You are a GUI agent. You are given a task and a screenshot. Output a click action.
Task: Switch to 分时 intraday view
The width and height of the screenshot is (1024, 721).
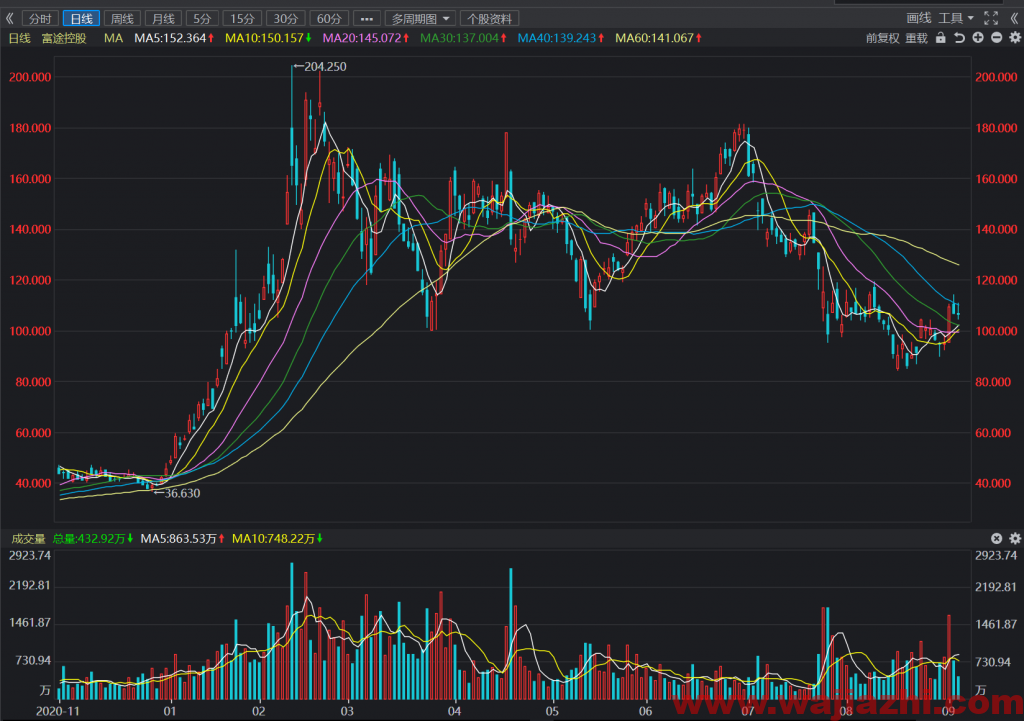point(40,18)
